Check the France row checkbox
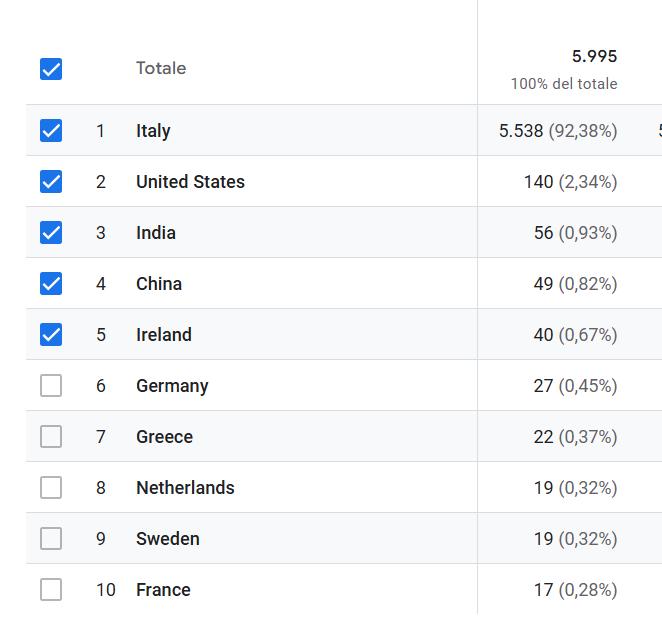Image resolution: width=662 pixels, height=623 pixels. tap(51, 590)
